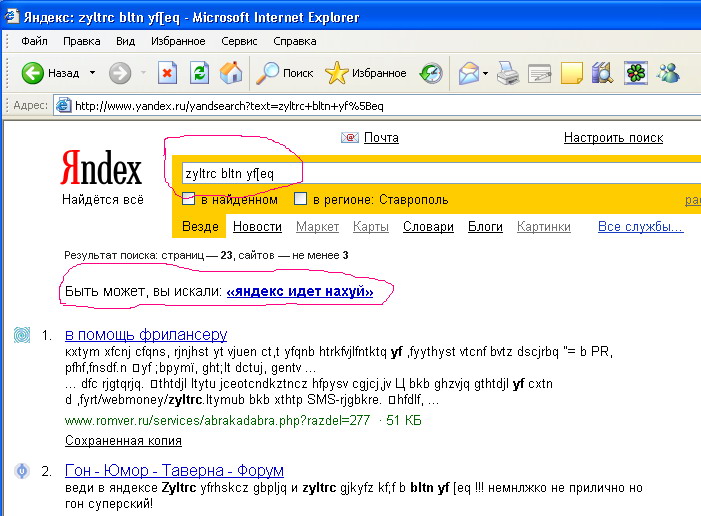Switch to the Новости tab
Viewport: 701px width, 516px height.
(x=258, y=227)
